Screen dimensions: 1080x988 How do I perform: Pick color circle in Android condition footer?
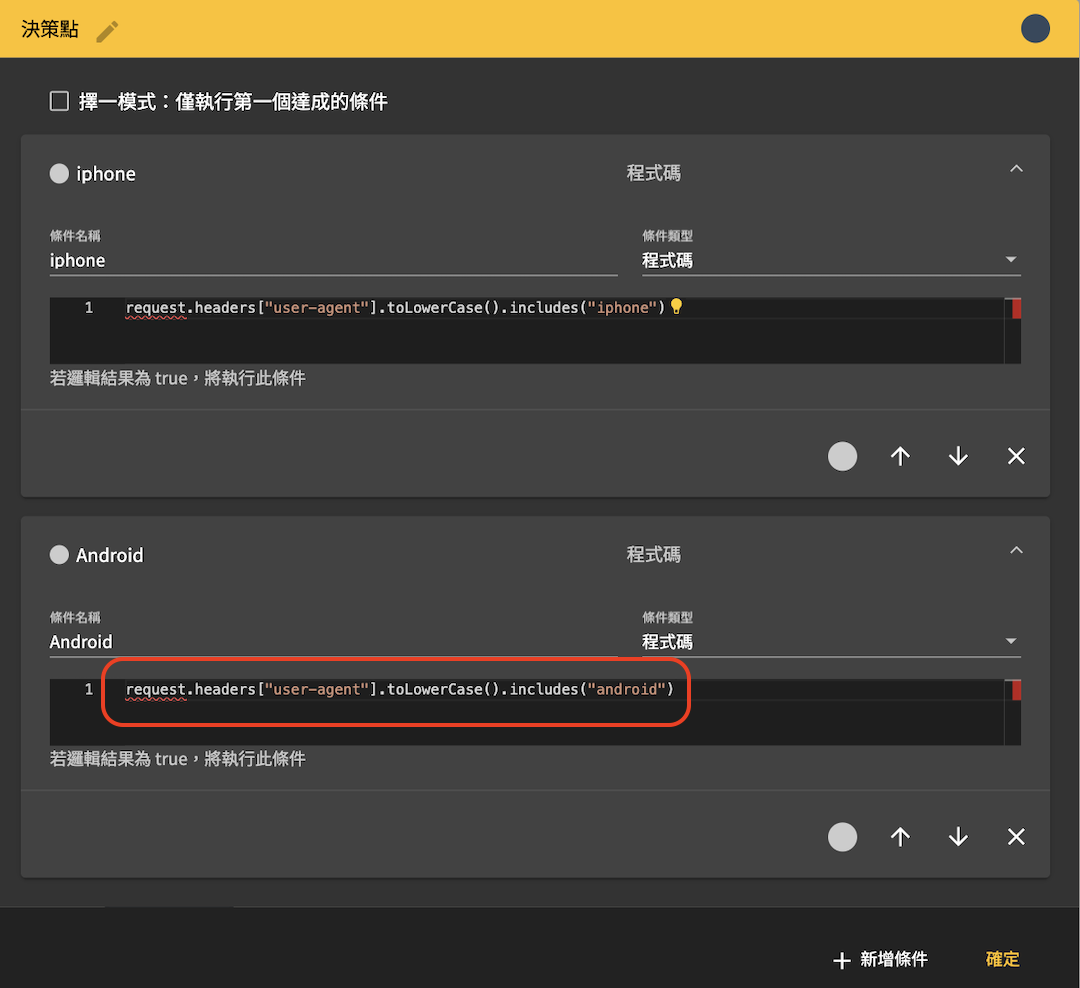842,837
